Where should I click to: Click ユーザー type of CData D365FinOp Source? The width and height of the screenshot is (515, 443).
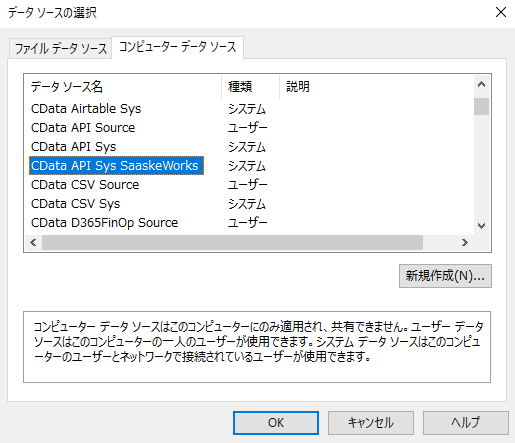click(x=247, y=223)
